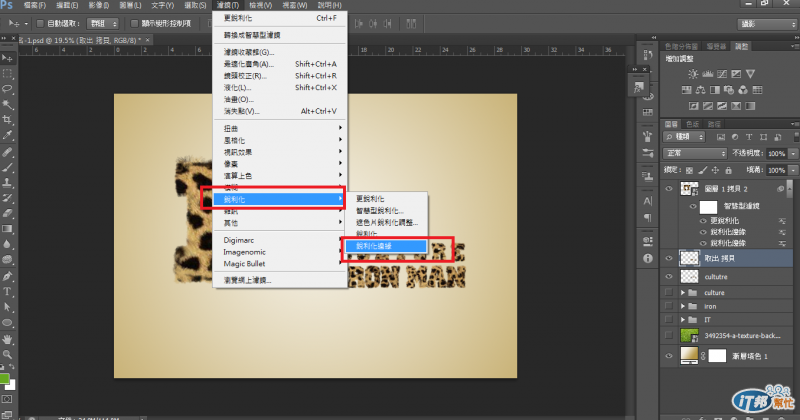Enable the 顯示變形控制項 checkbox

tap(134, 23)
